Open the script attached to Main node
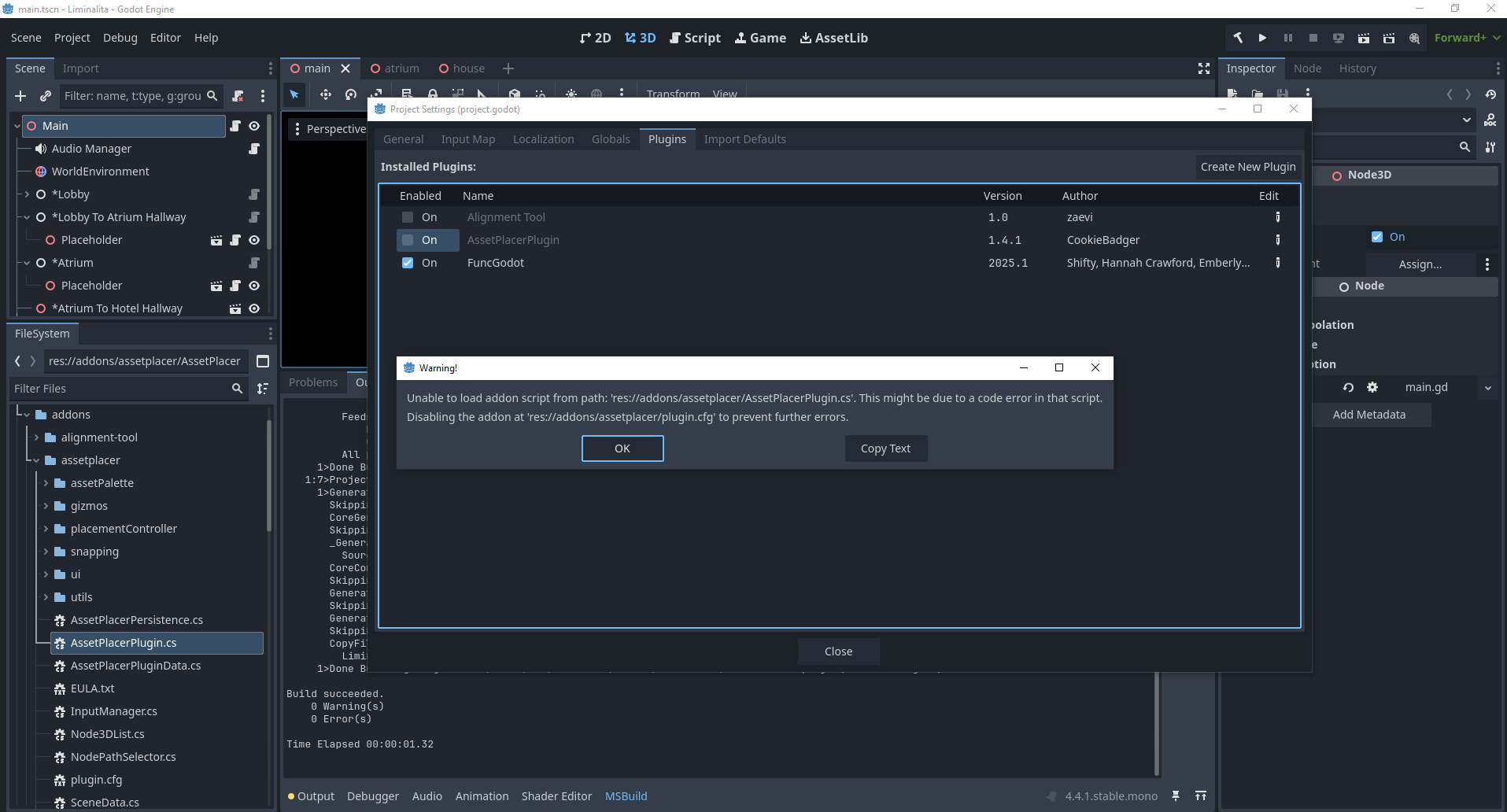The image size is (1507, 812). (x=235, y=126)
